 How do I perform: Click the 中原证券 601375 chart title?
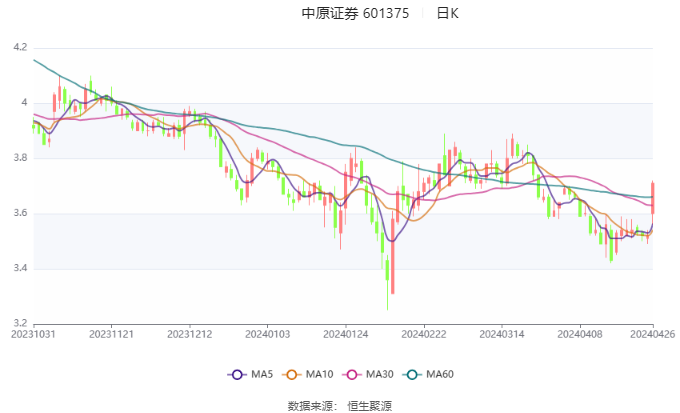(x=355, y=13)
